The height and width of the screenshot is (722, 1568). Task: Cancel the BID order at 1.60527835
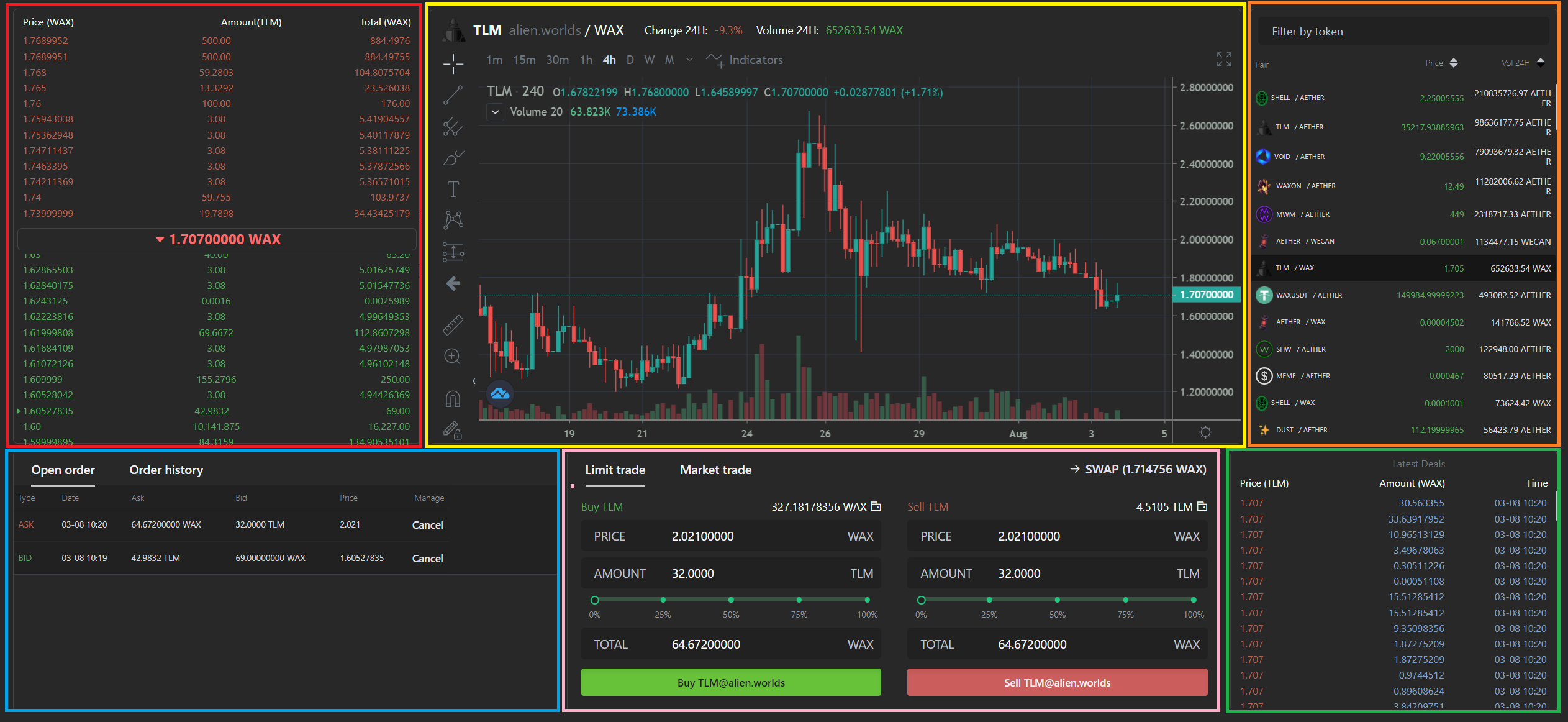point(428,559)
